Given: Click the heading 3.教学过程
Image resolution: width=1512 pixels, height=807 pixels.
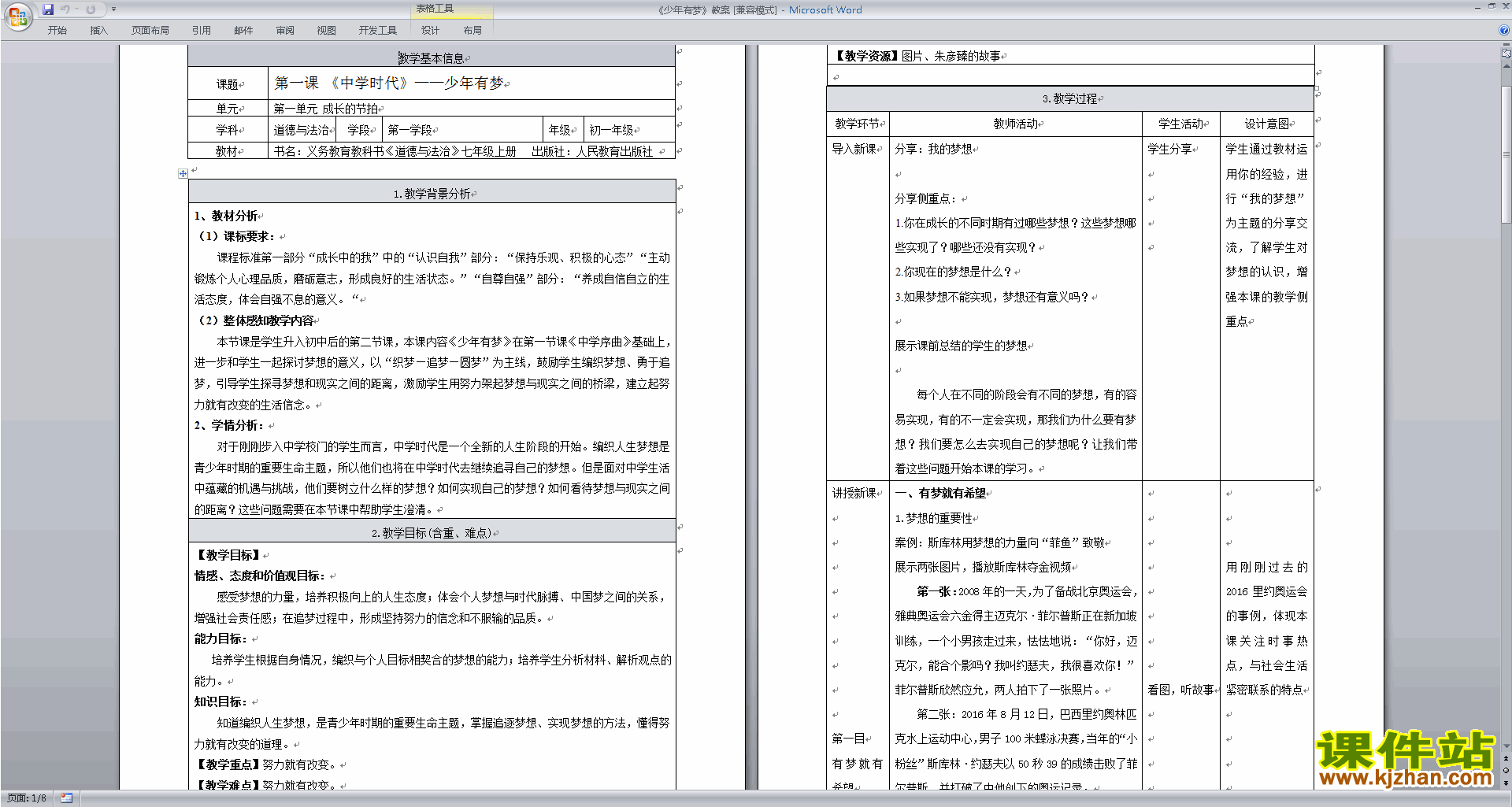Looking at the screenshot, I should (1069, 98).
